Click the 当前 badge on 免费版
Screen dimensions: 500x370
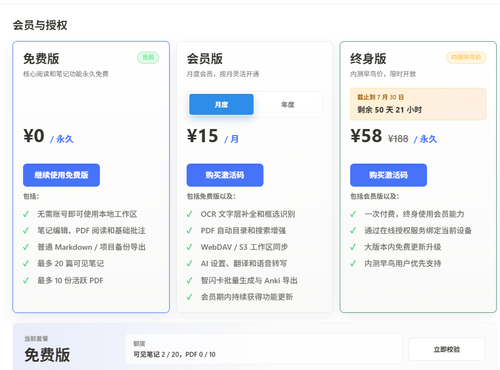148,57
